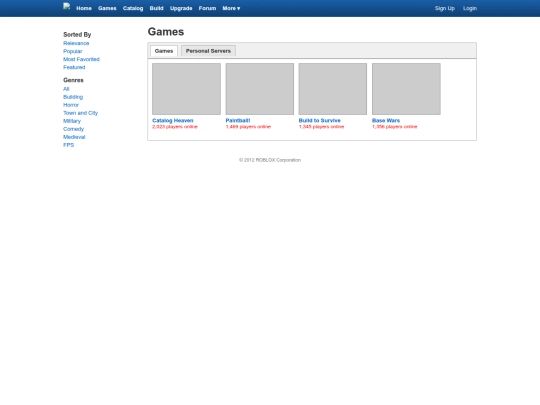This screenshot has width=540, height=405.
Task: Click the Sorted By sidebar heading
Action: [x=77, y=34]
